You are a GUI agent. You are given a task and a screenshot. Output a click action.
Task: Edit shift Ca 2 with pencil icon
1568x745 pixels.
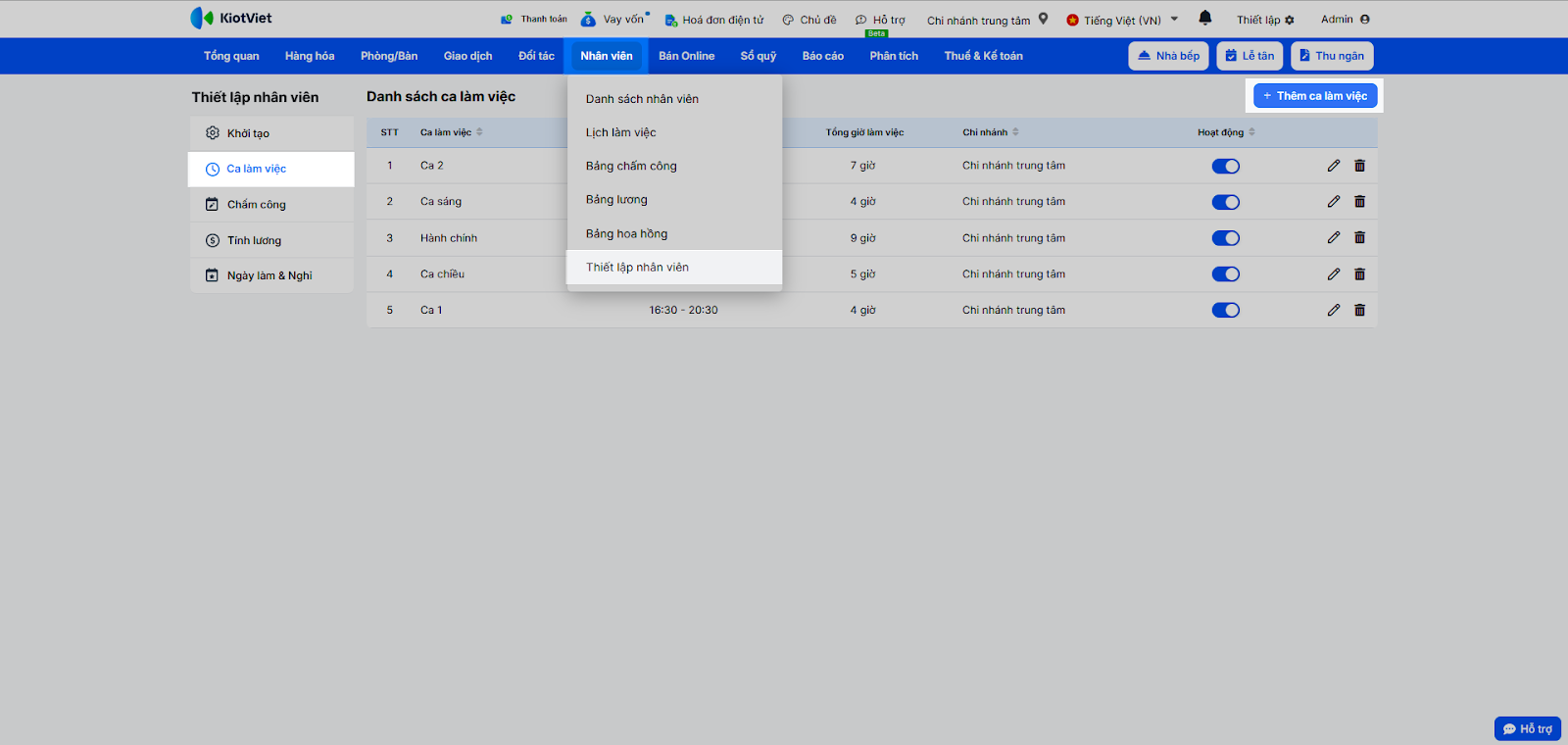(x=1334, y=166)
